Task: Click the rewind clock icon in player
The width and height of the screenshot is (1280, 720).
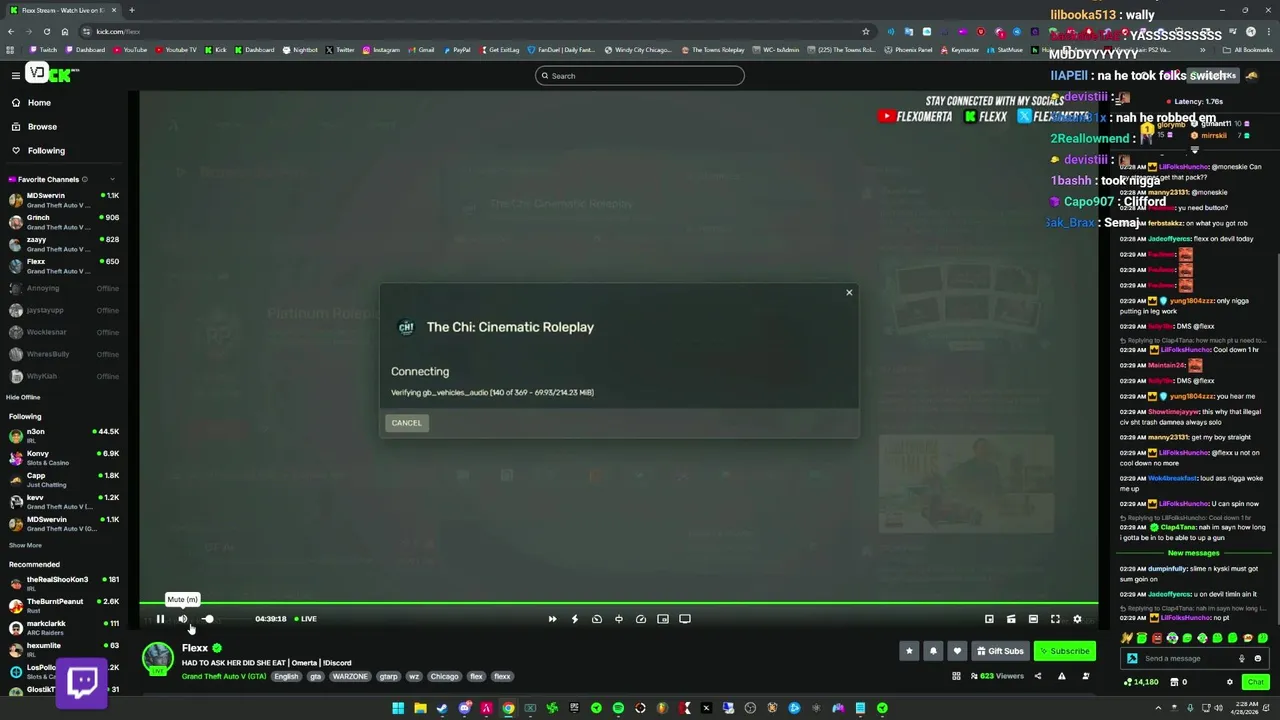Action: pos(597,619)
